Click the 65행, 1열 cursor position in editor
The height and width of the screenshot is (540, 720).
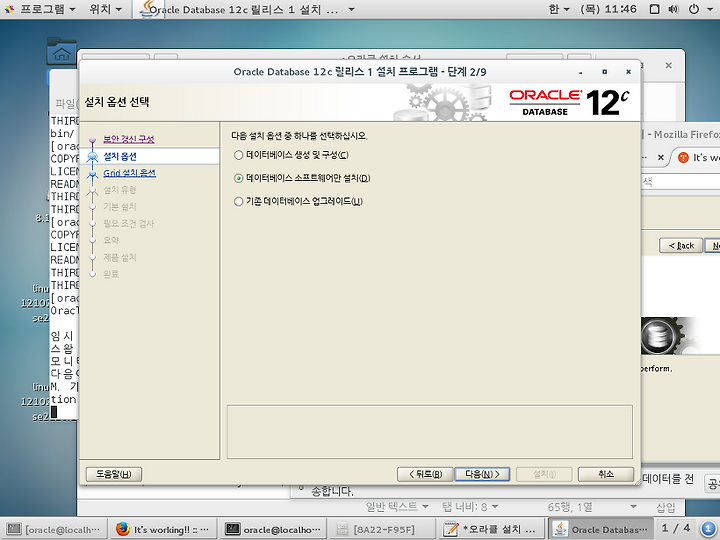pyautogui.click(x=570, y=507)
